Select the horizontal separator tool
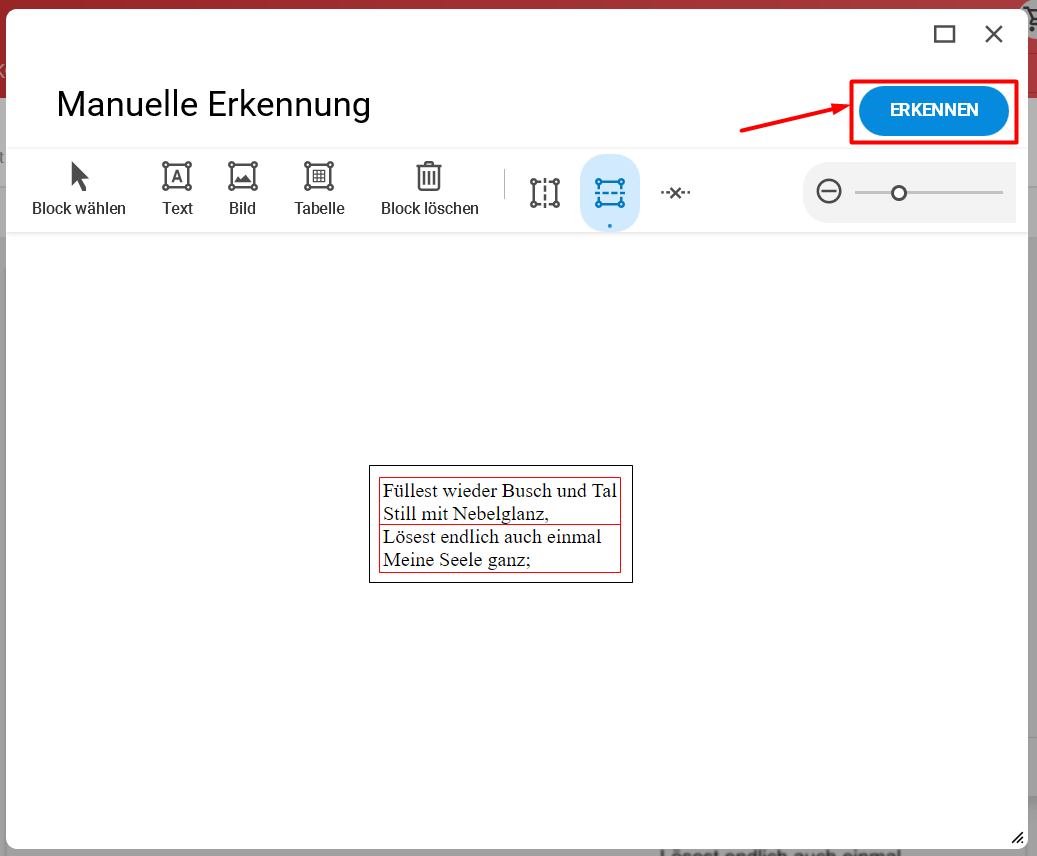1037x856 pixels. [610, 193]
